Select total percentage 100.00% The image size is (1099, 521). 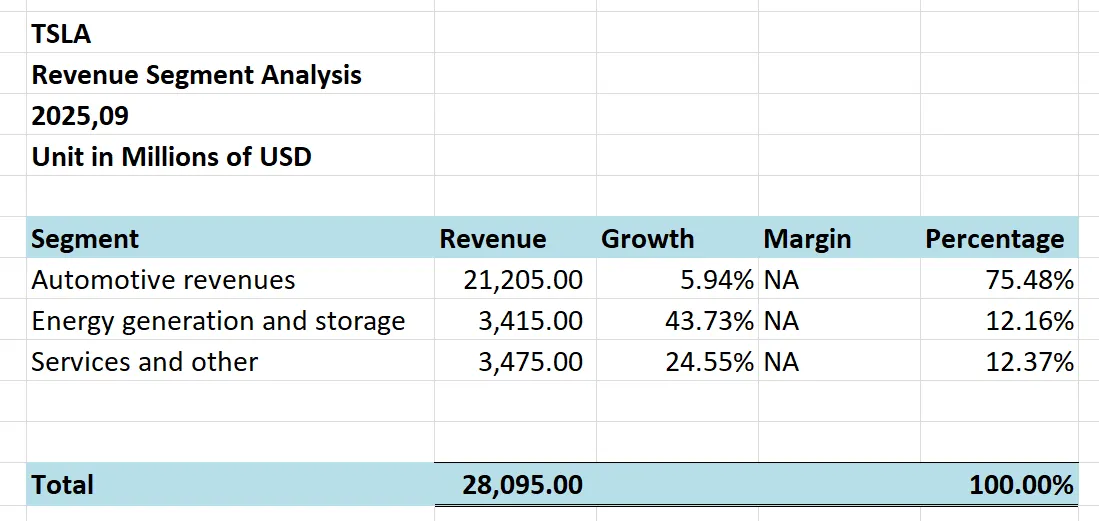[x=999, y=484]
